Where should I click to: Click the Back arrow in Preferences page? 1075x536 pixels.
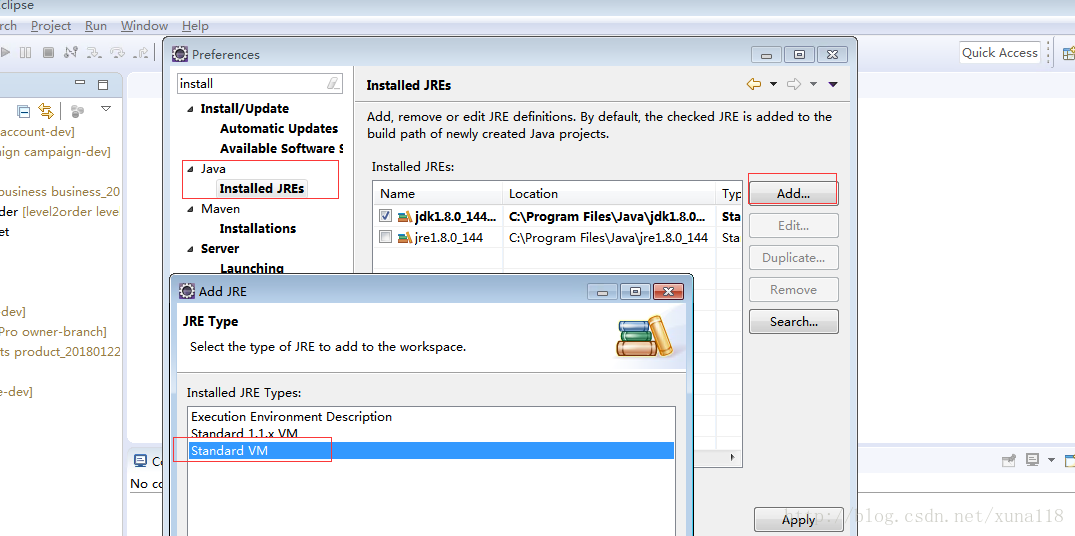753,84
